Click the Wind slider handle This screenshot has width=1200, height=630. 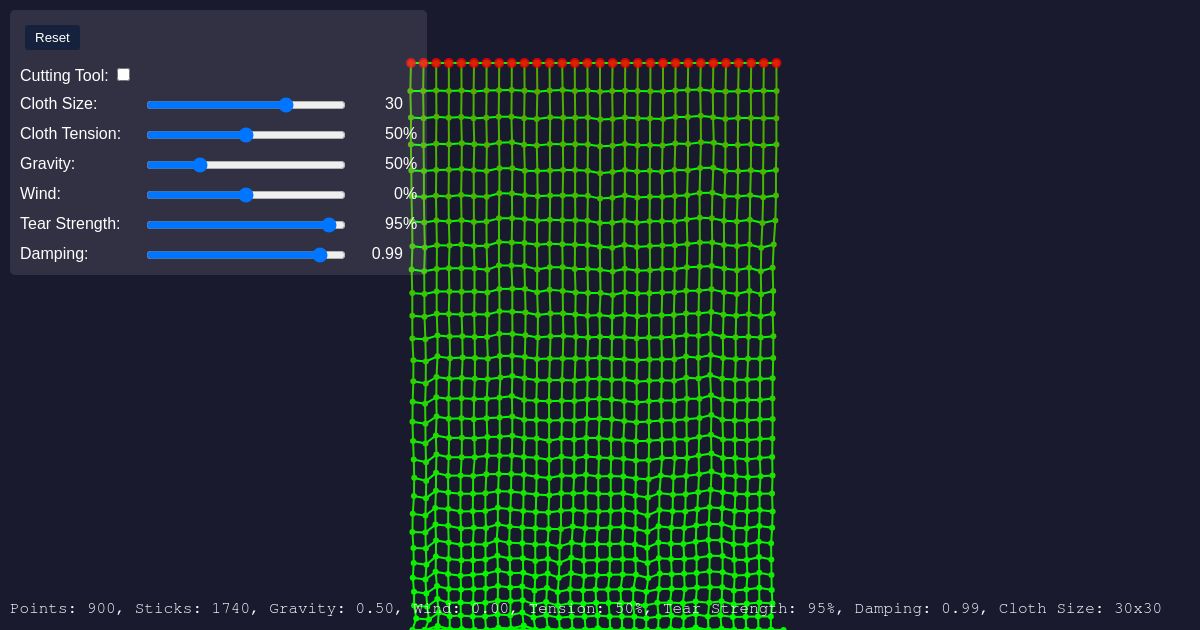pos(246,195)
